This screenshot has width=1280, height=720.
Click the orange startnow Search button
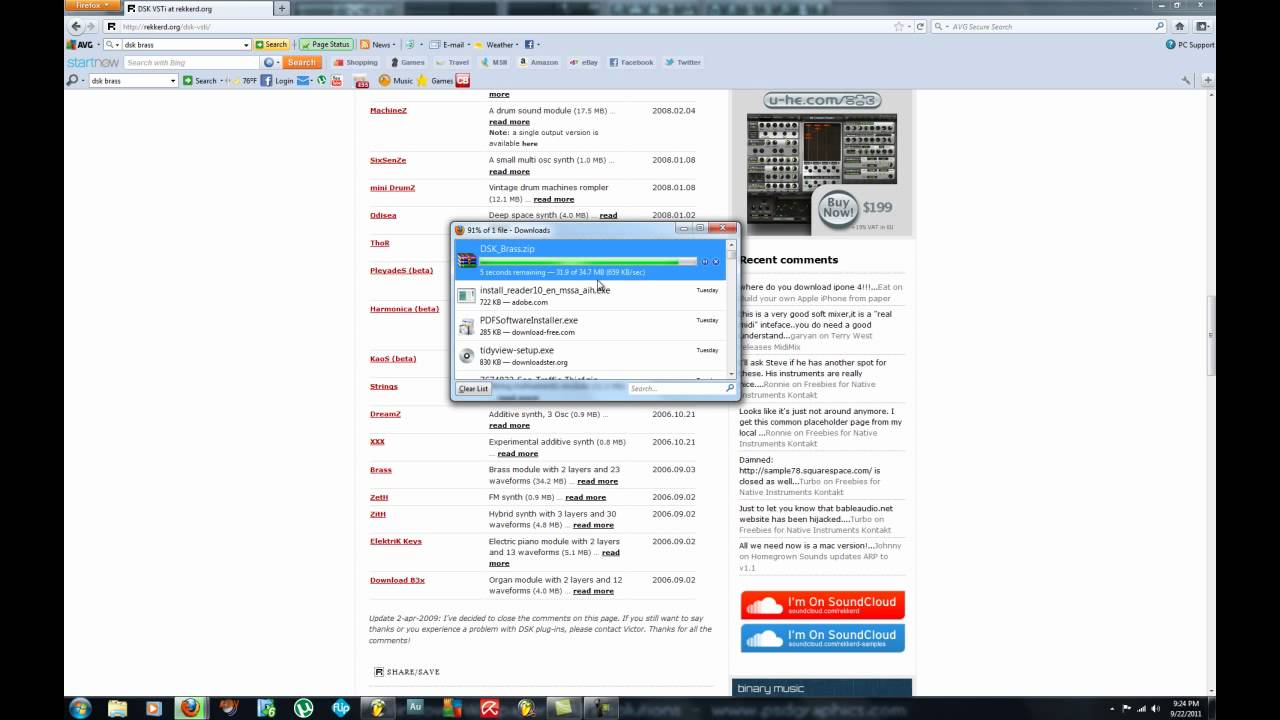tap(302, 62)
